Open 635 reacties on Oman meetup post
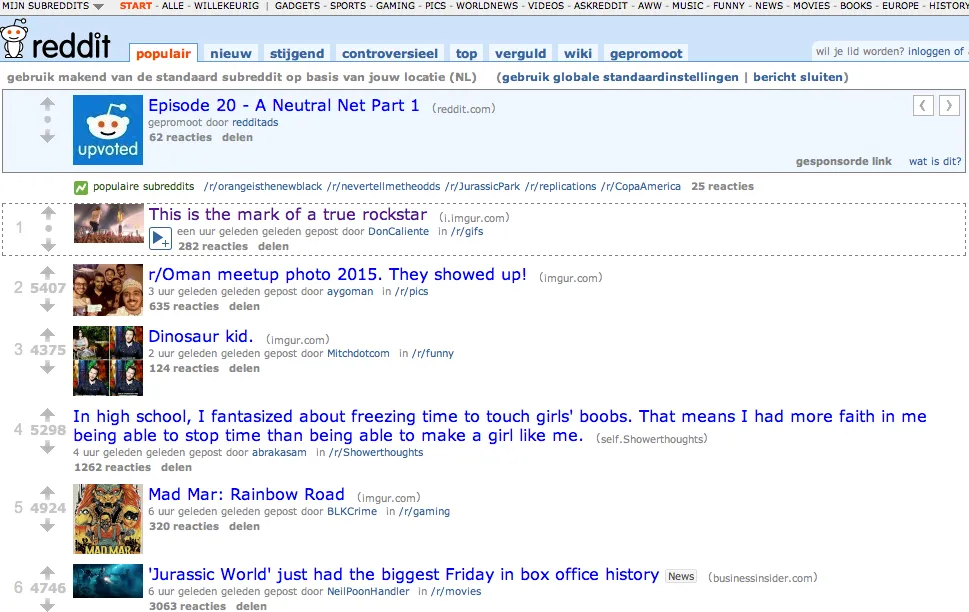The width and height of the screenshot is (969, 612). pyautogui.click(x=184, y=307)
